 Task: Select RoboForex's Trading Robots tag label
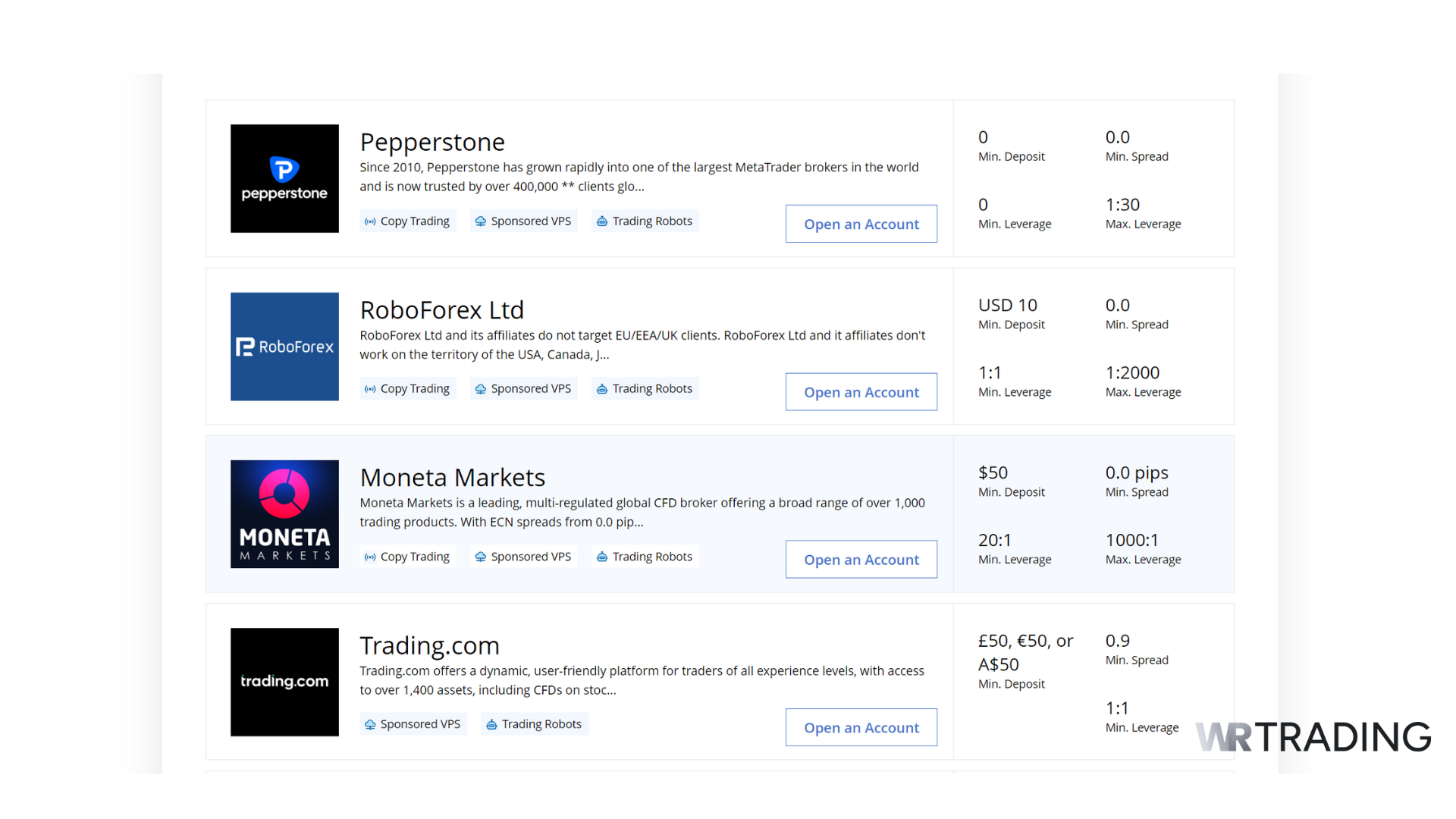click(x=652, y=388)
